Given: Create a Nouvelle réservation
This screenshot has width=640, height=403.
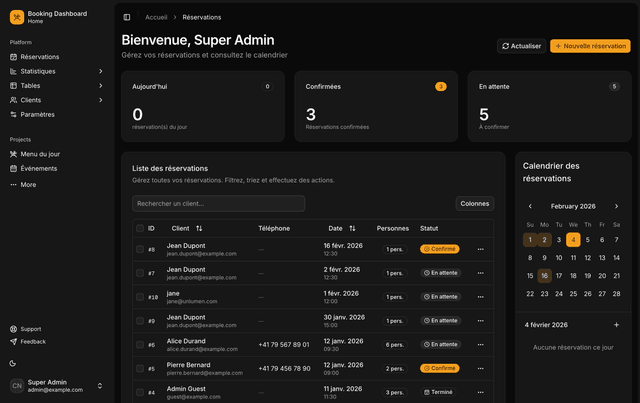Looking at the screenshot, I should [x=590, y=46].
